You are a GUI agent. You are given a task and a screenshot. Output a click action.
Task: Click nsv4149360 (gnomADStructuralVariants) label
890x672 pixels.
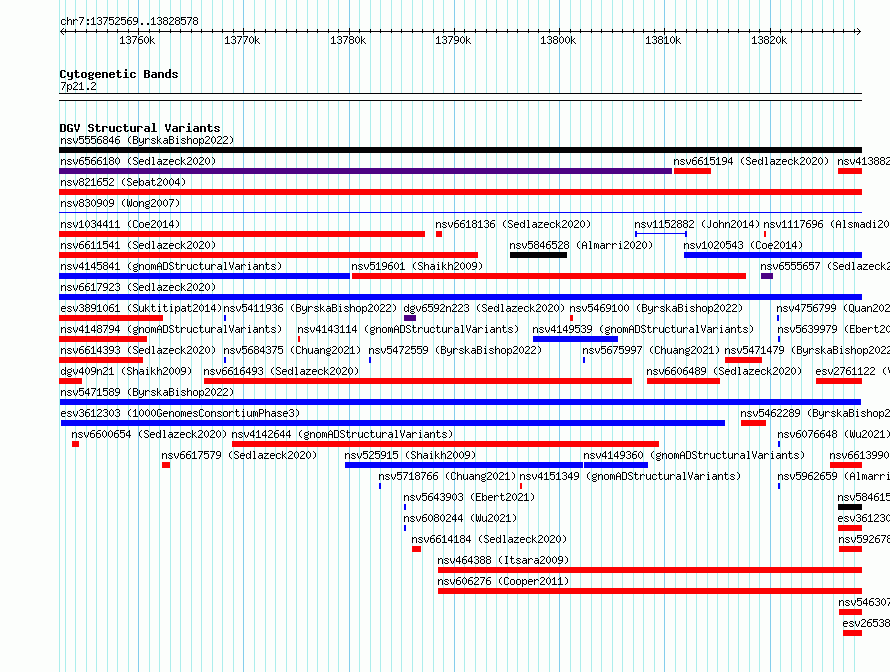694,455
